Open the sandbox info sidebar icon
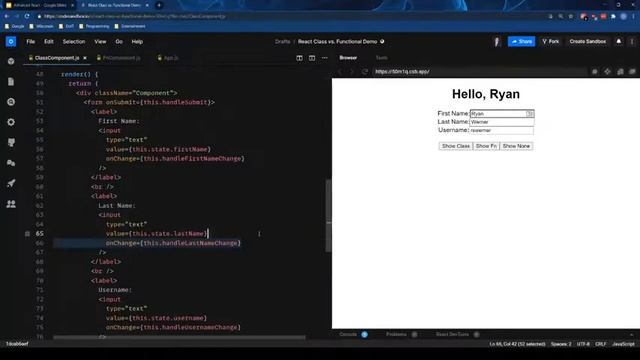640x360 pixels. 11,61
